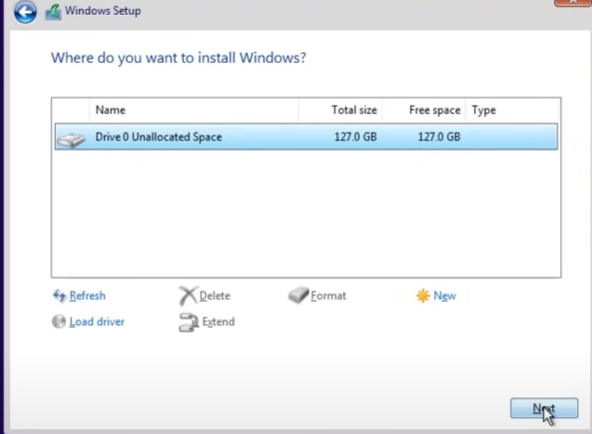Click the Drive 0 disk icon
The width and height of the screenshot is (592, 434).
tap(71, 140)
